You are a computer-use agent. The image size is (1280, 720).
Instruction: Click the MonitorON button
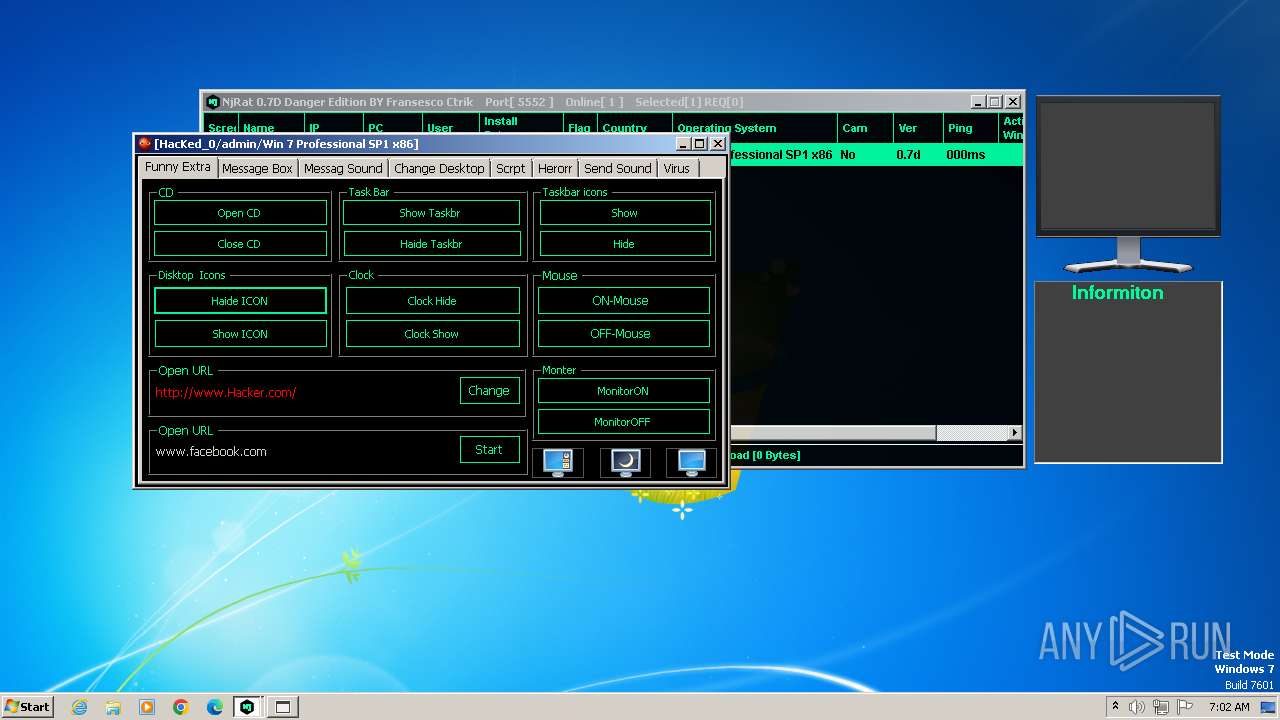[624, 391]
